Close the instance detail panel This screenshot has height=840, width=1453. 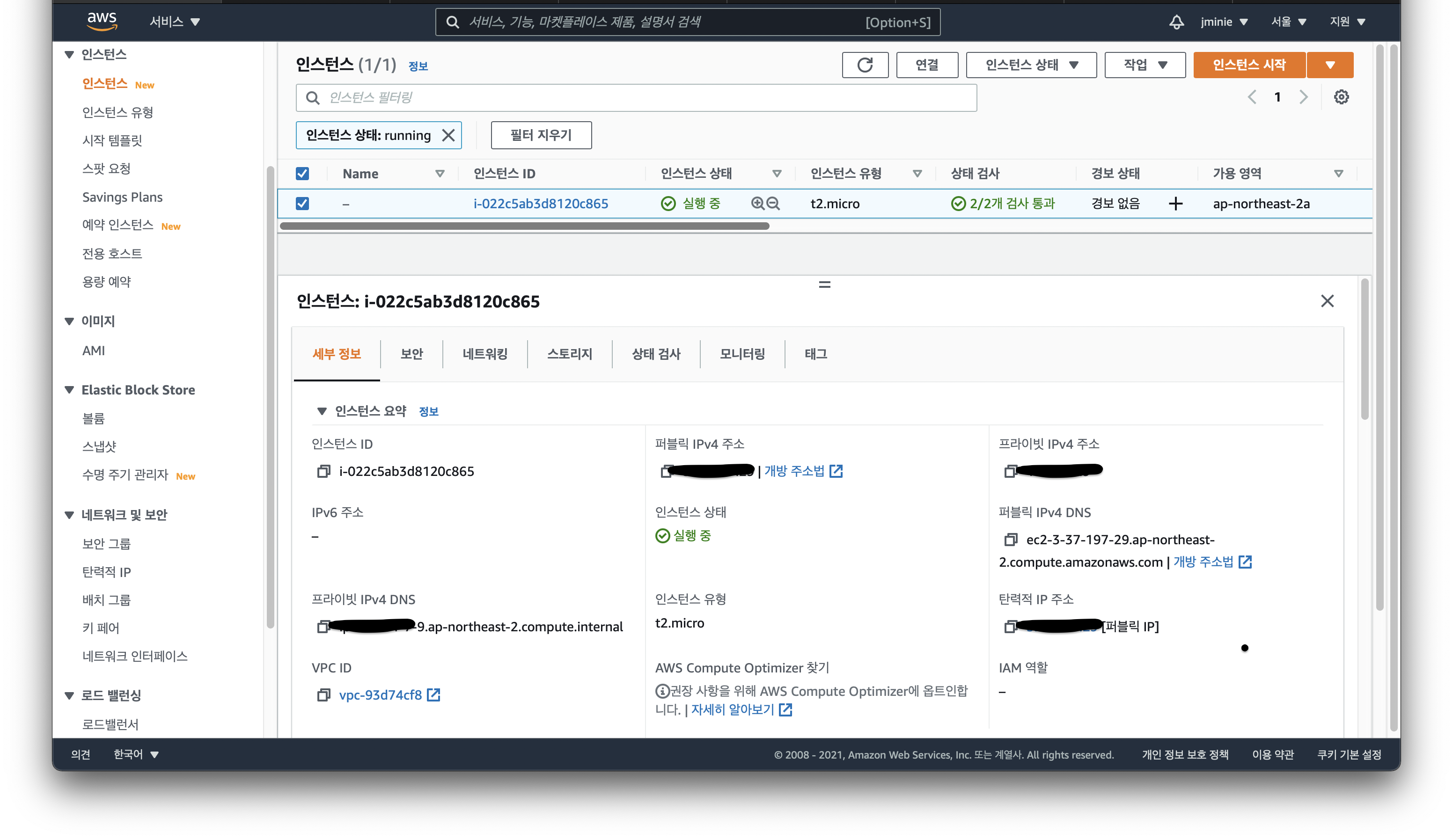pos(1327,301)
